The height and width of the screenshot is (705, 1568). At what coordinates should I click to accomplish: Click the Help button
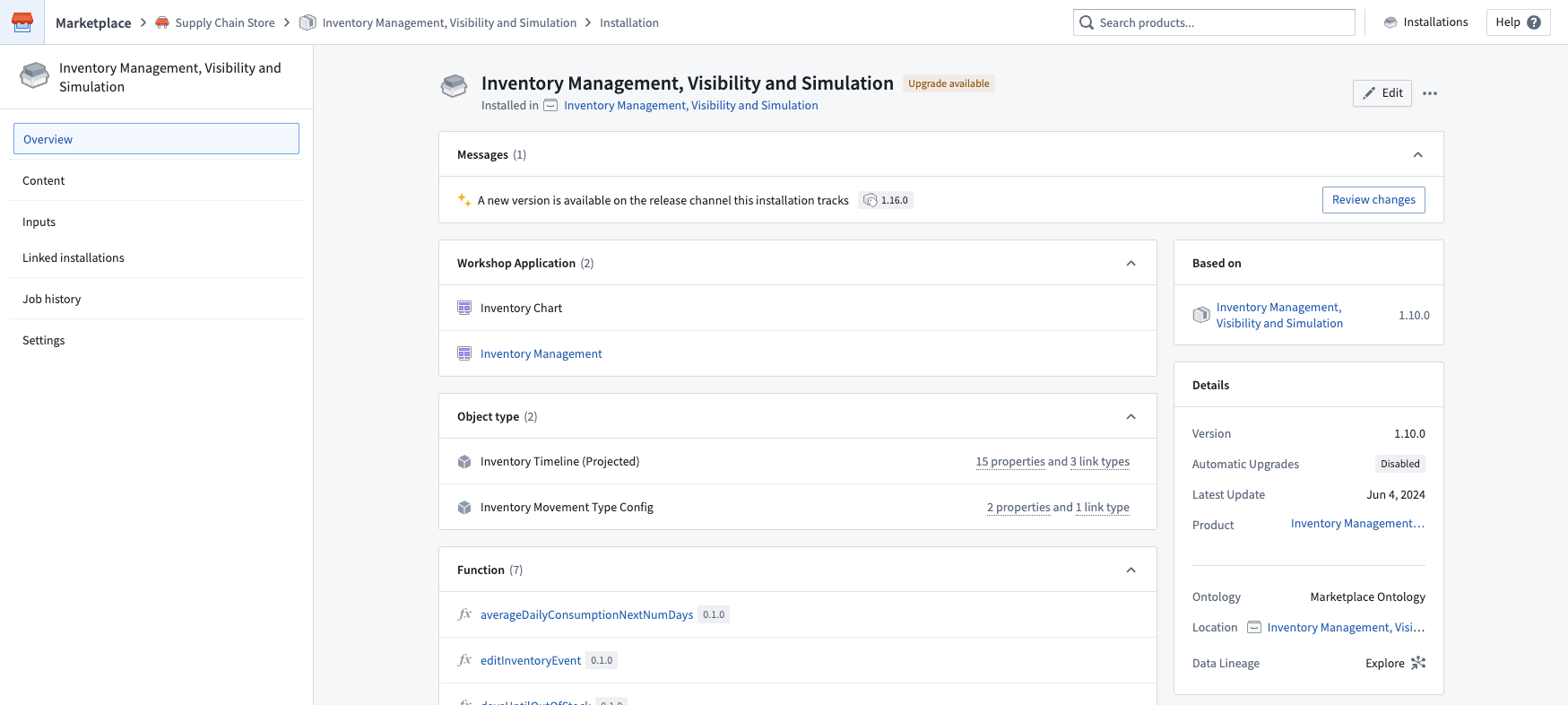[x=1517, y=22]
